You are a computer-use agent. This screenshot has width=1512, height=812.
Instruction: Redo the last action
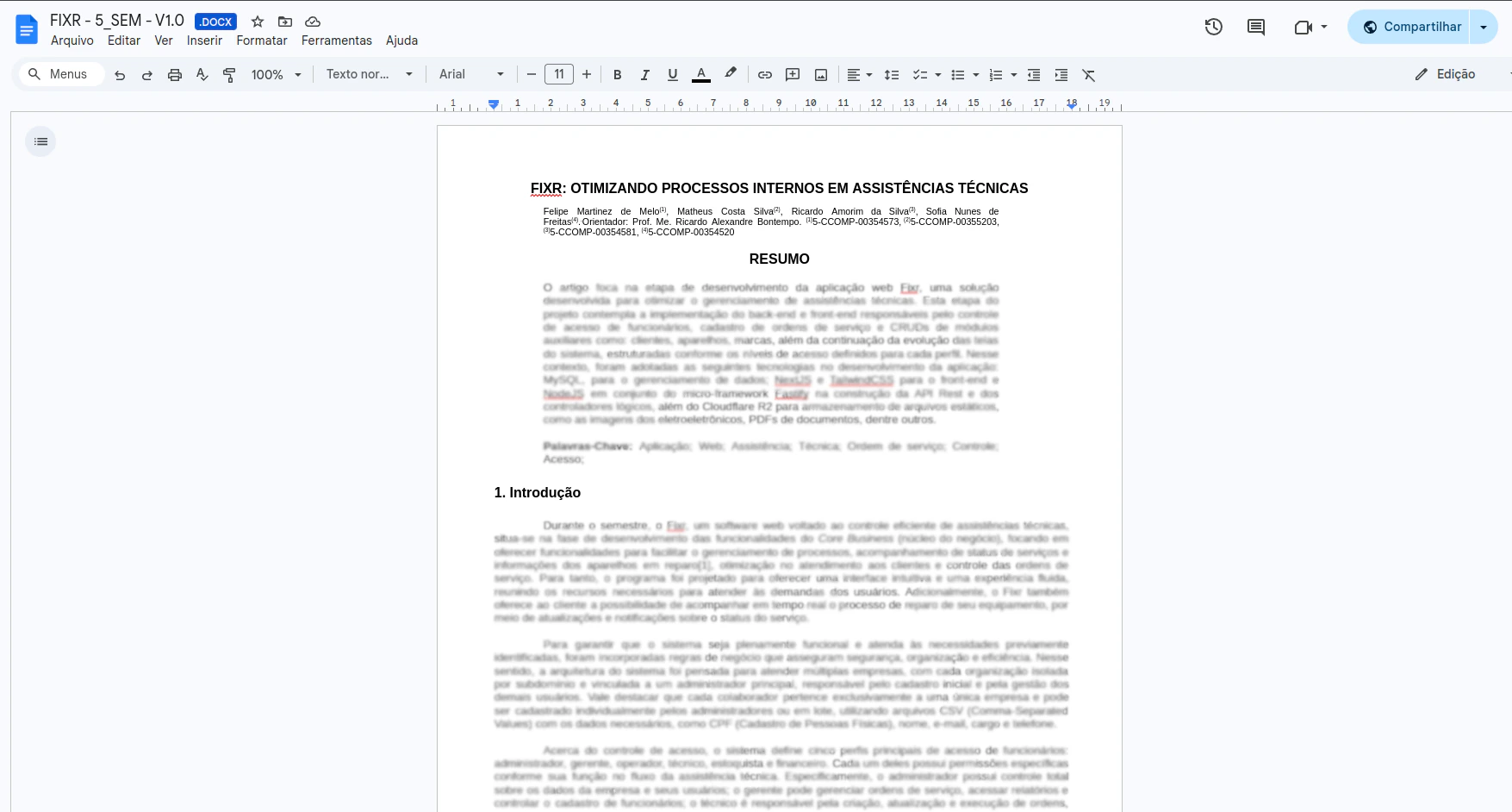[x=147, y=75]
